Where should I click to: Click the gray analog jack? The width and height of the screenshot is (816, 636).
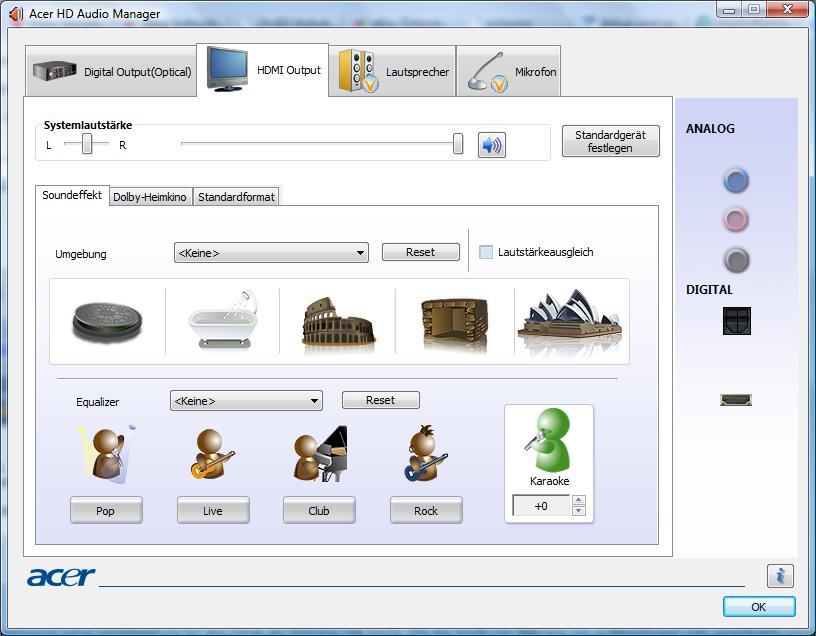click(x=736, y=260)
